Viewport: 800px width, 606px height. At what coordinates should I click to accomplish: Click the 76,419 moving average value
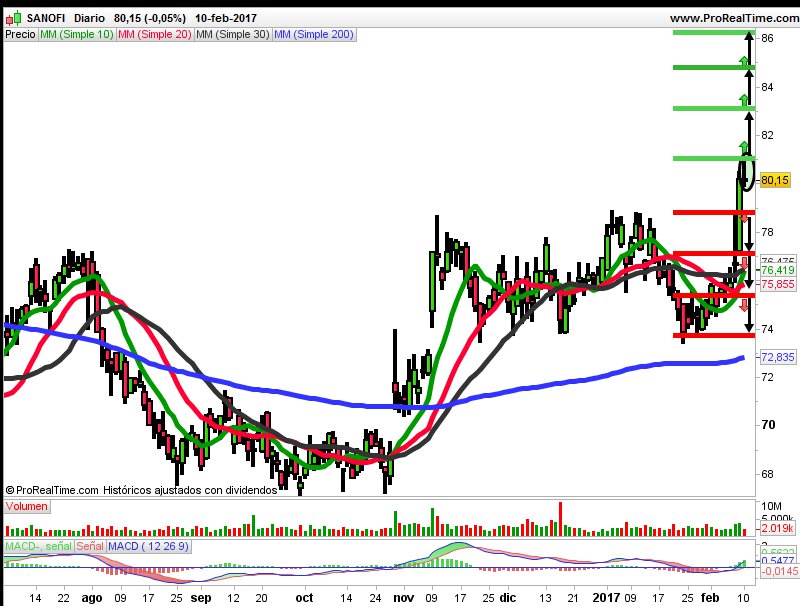coord(778,270)
